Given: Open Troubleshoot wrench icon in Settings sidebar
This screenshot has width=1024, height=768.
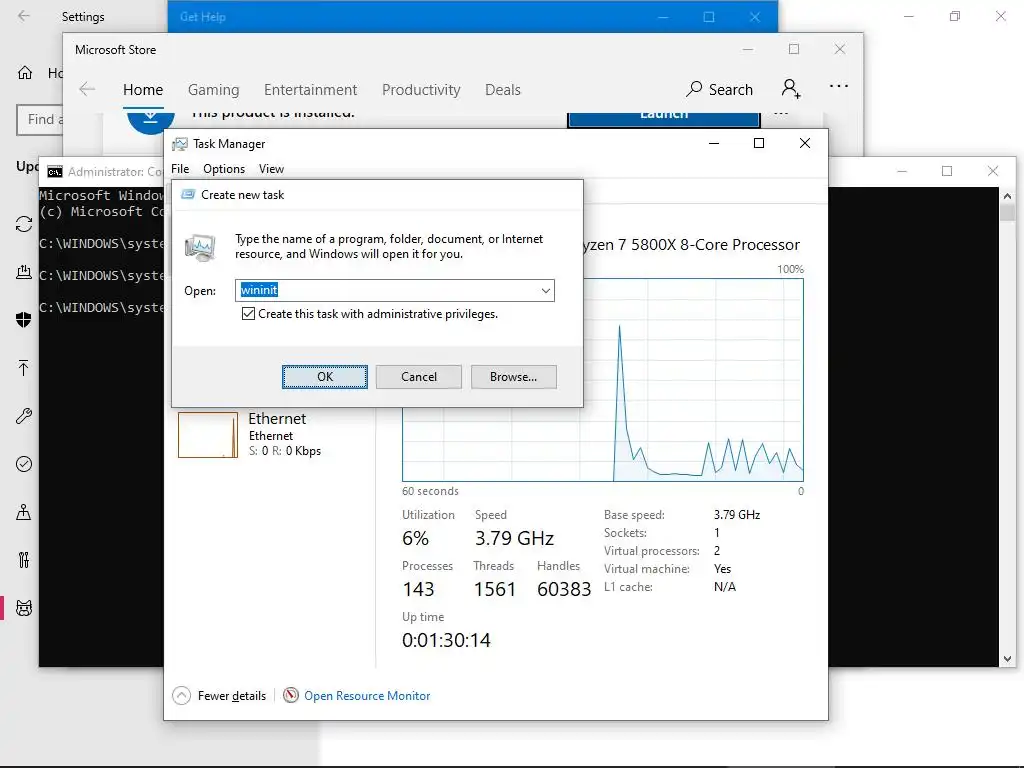Looking at the screenshot, I should (x=24, y=416).
